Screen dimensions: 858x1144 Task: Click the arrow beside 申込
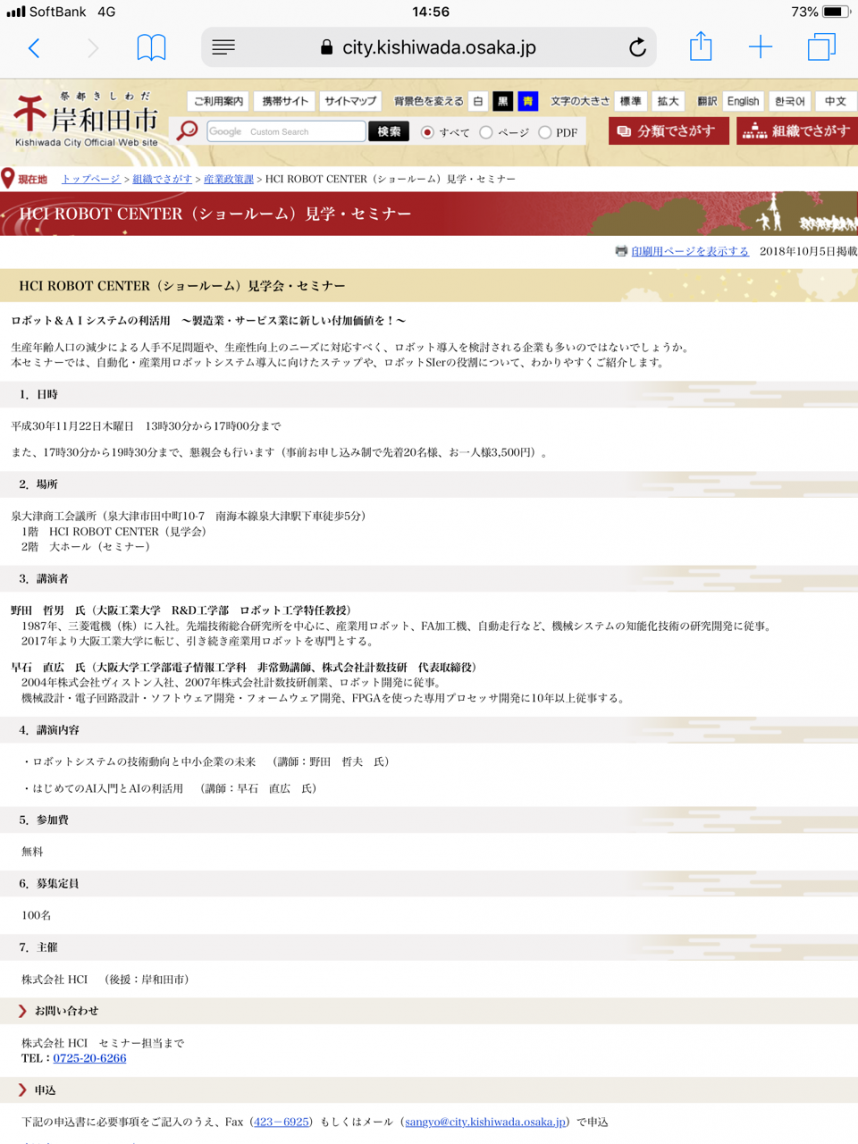pyautogui.click(x=22, y=1090)
